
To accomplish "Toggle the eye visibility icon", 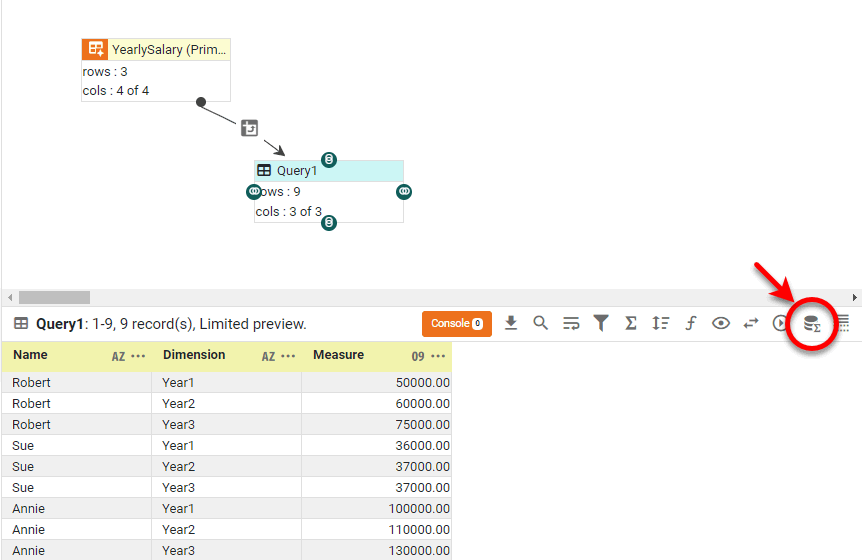I will pos(721,323).
